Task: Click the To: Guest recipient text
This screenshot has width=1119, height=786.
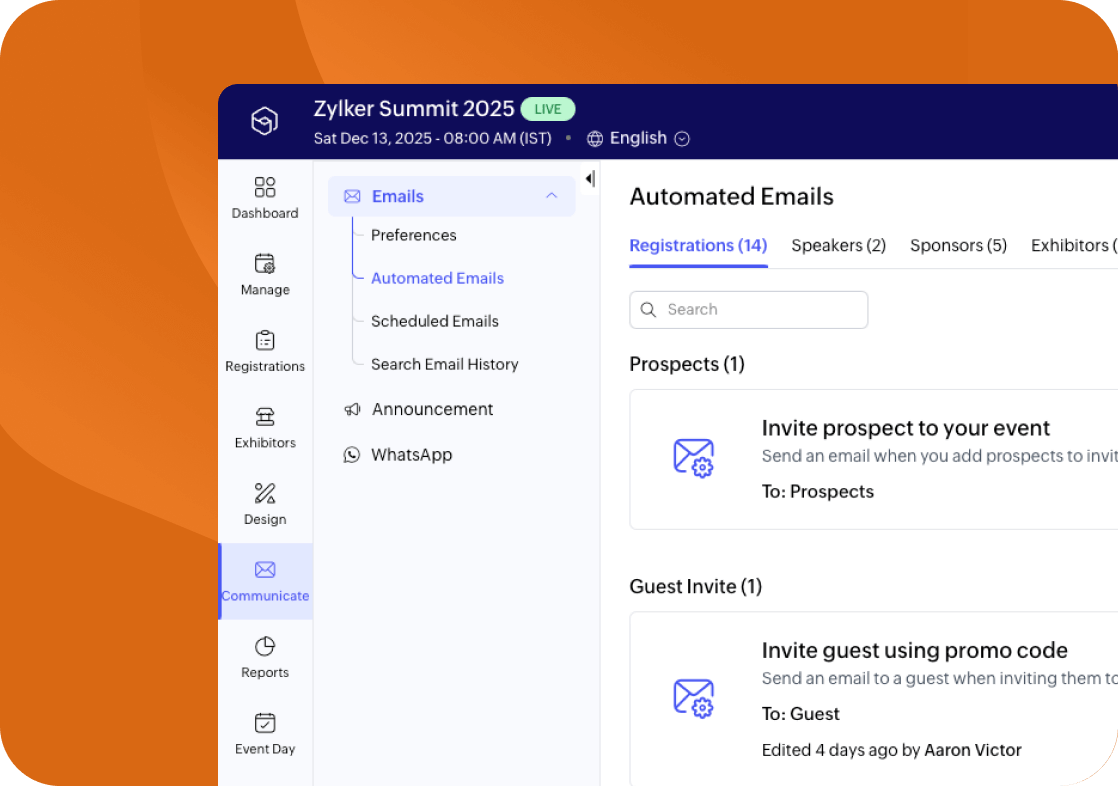Action: pos(801,714)
